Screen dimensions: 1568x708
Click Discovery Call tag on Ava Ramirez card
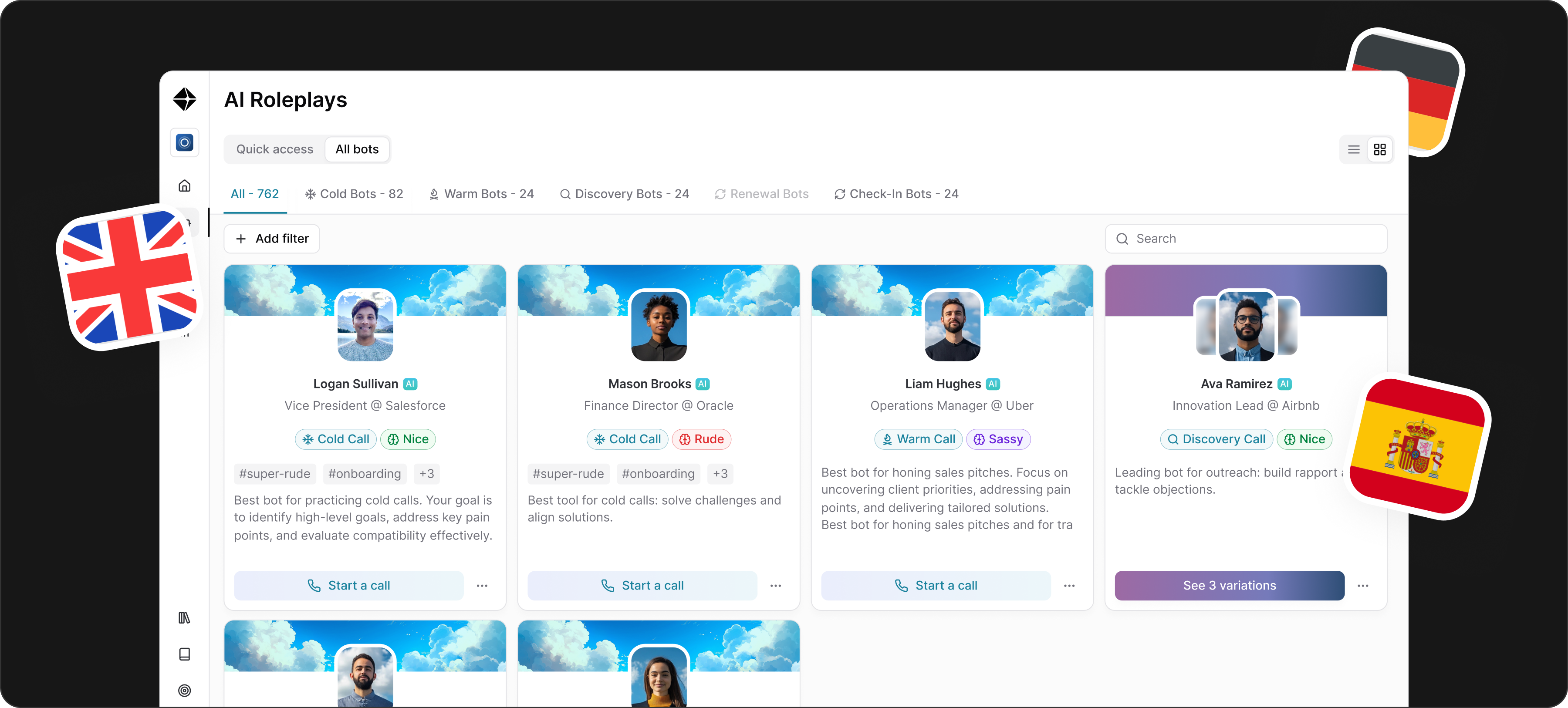tap(1216, 439)
